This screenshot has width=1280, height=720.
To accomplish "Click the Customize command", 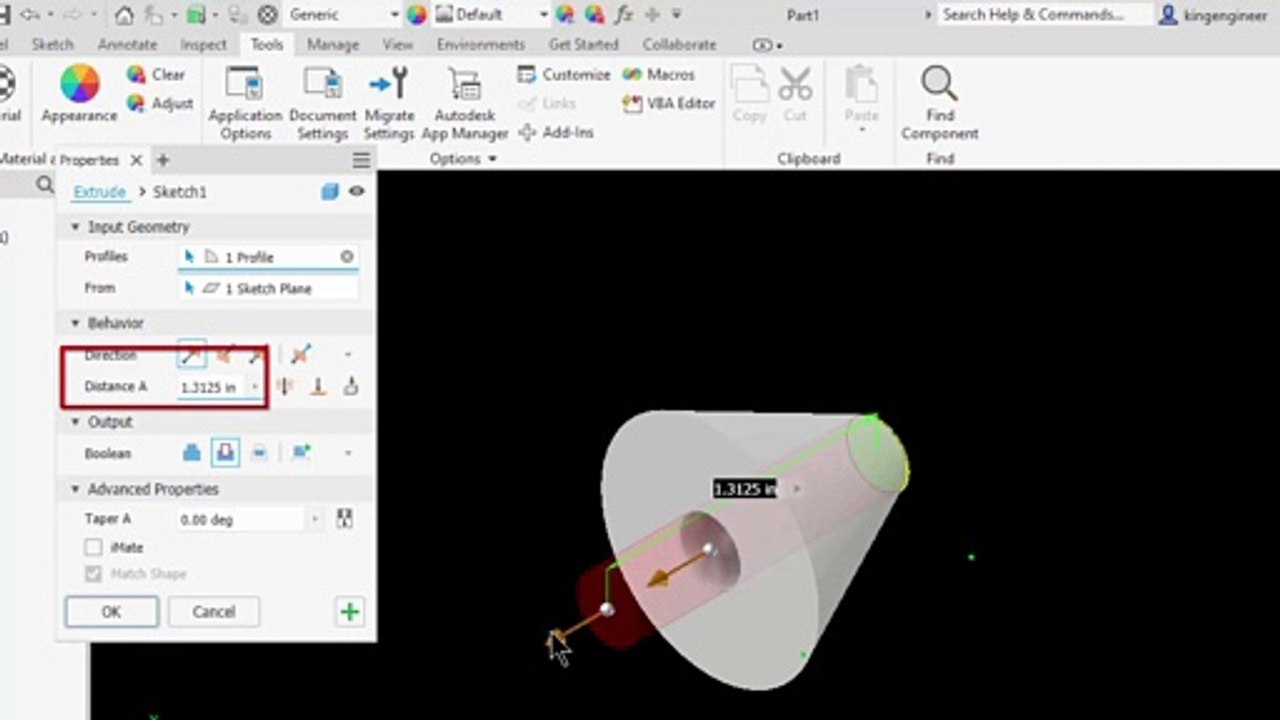I will (563, 74).
